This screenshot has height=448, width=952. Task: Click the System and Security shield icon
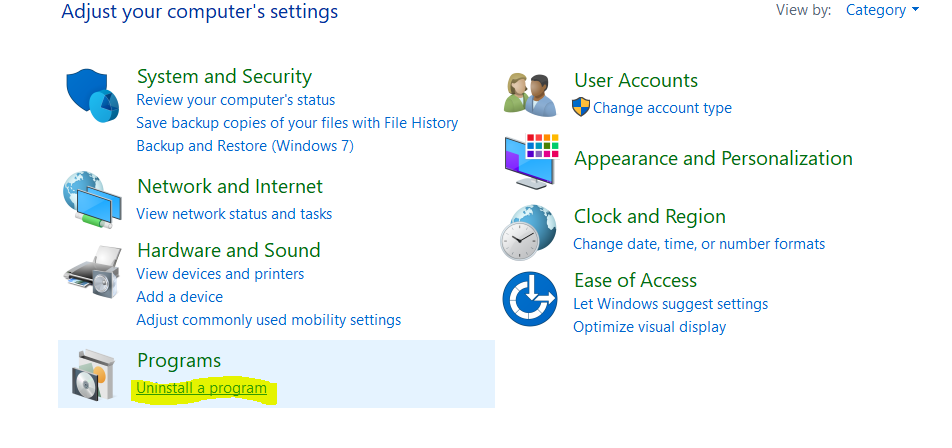(92, 96)
